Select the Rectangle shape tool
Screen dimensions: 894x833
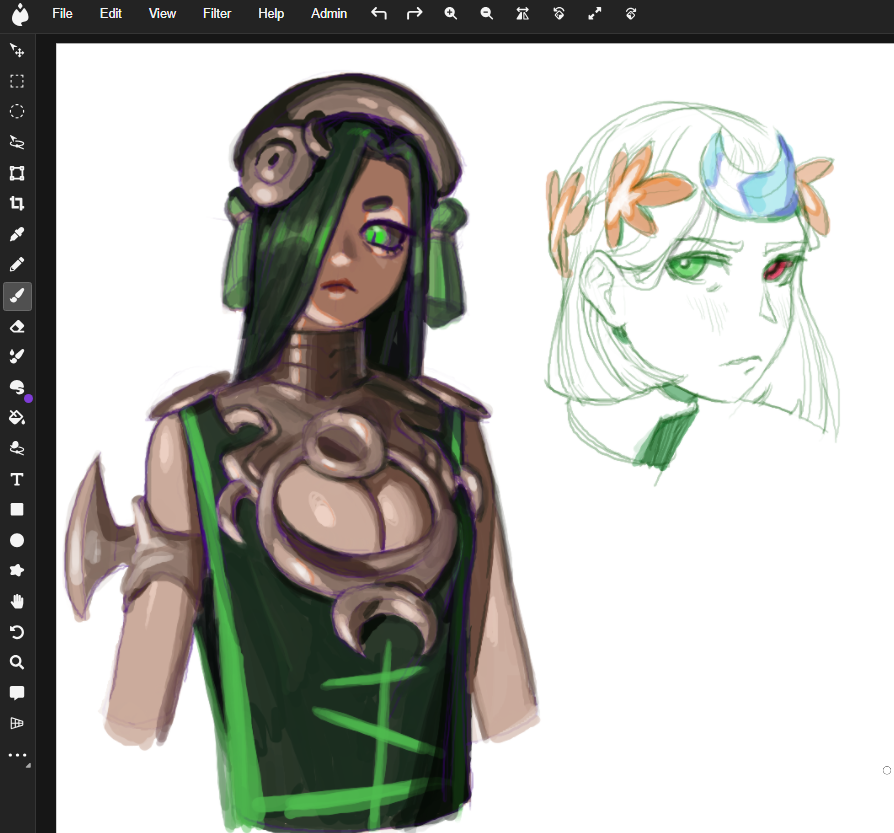click(x=17, y=510)
